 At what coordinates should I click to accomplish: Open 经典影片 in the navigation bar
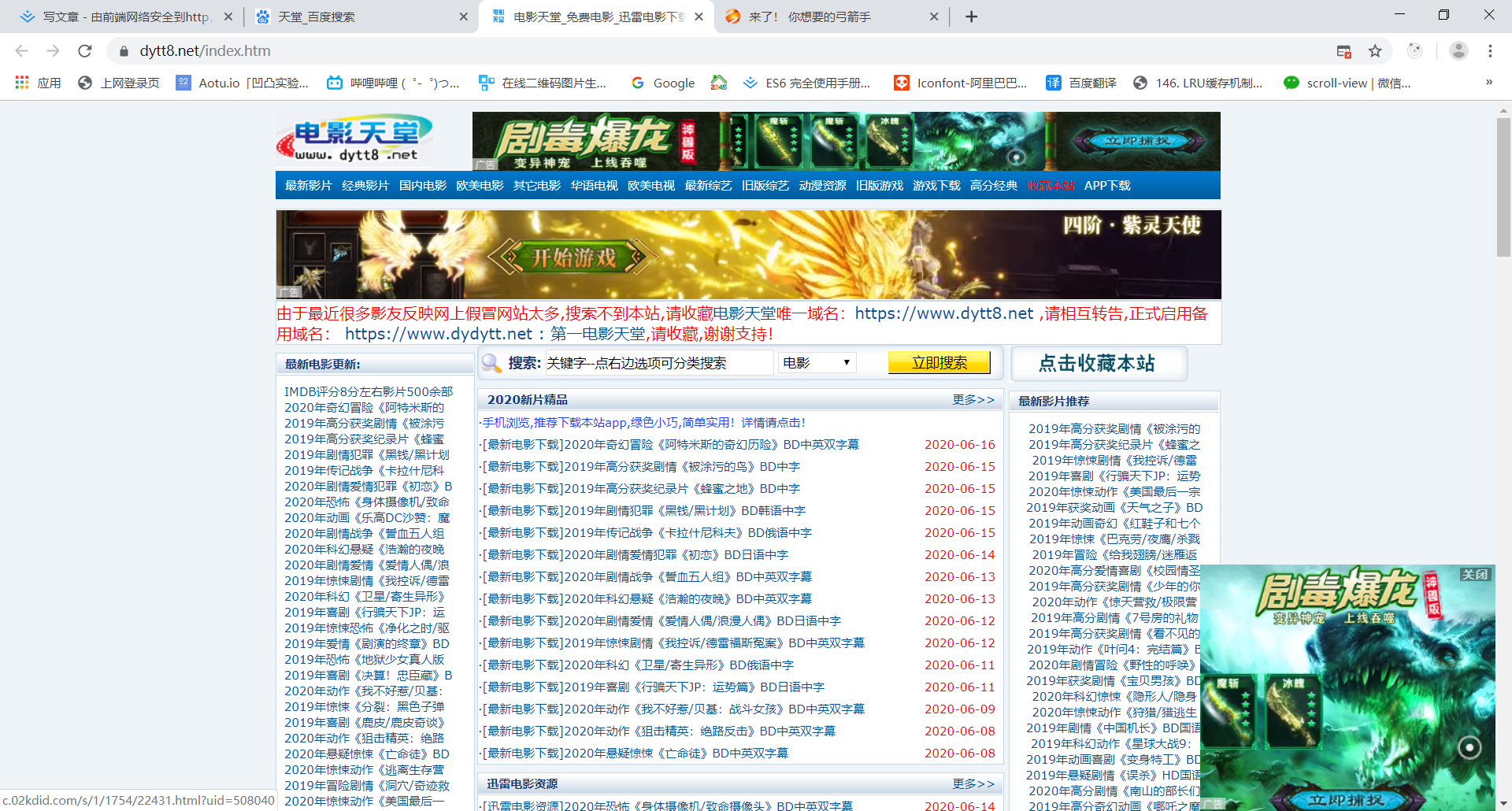[x=365, y=185]
